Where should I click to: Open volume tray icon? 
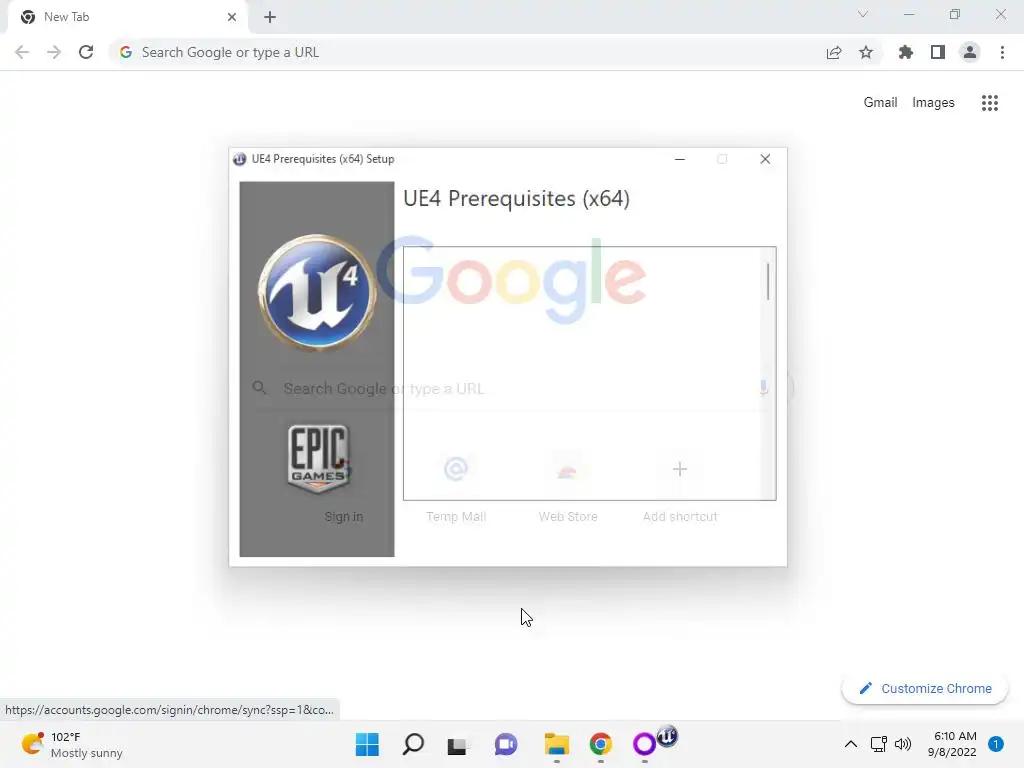pos(903,744)
